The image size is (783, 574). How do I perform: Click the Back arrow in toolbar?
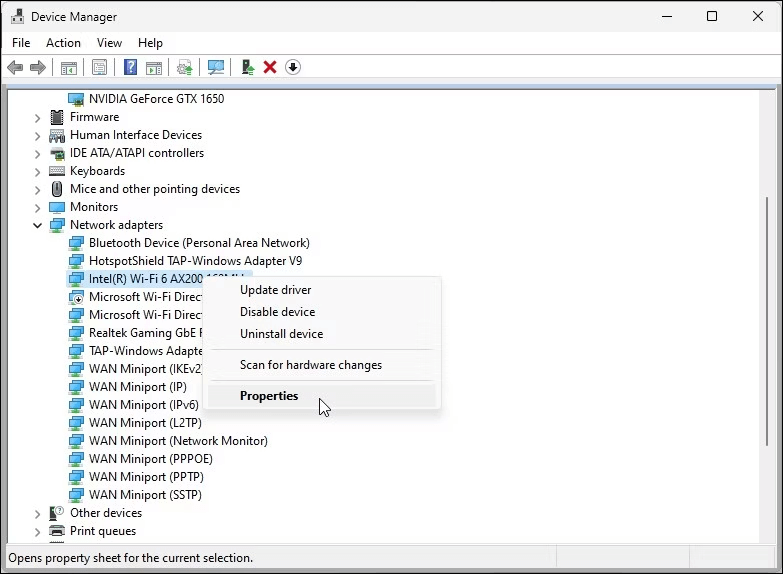[x=15, y=67]
